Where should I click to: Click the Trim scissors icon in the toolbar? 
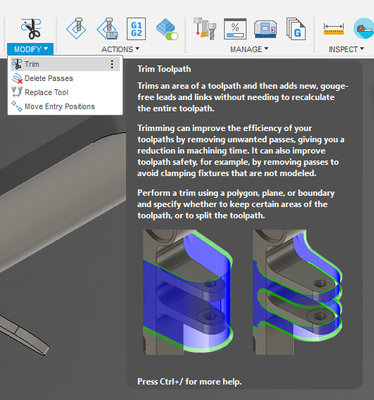(31, 29)
